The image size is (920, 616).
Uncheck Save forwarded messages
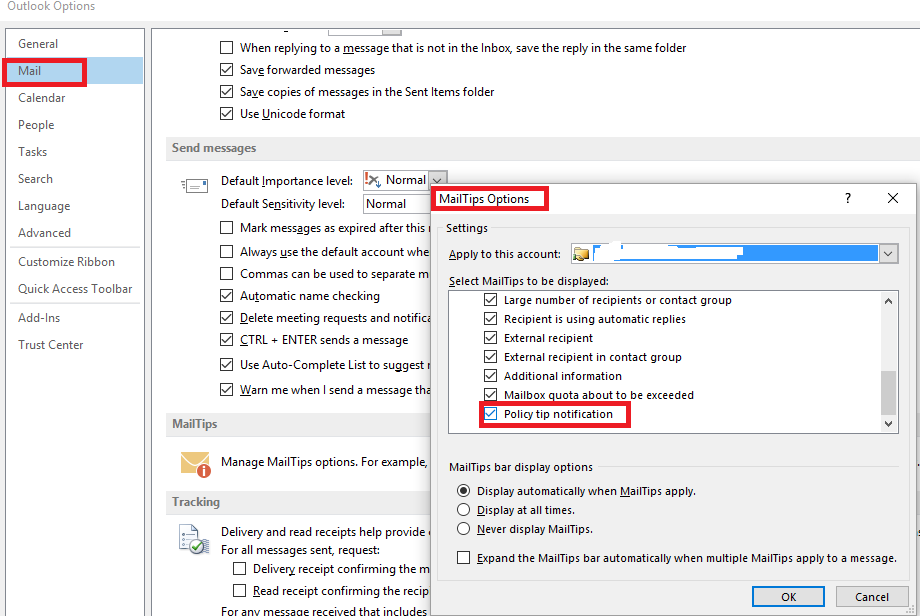(x=226, y=69)
